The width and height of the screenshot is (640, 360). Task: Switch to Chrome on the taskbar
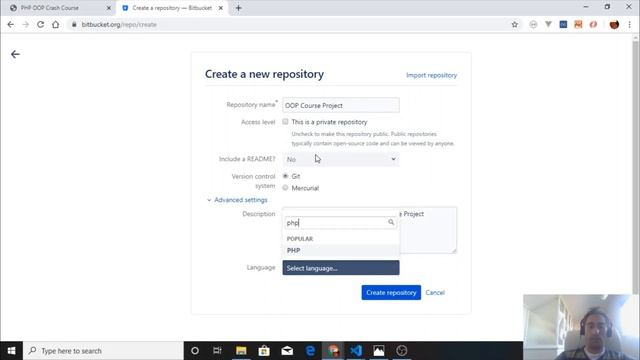pyautogui.click(x=333, y=351)
